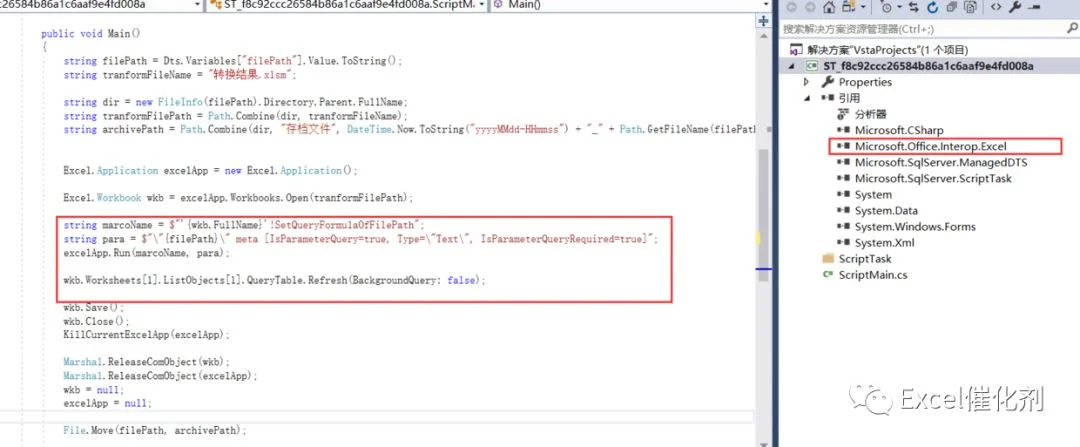Click the ScriptTask folder icon
The image size is (1080, 447).
(x=827, y=259)
